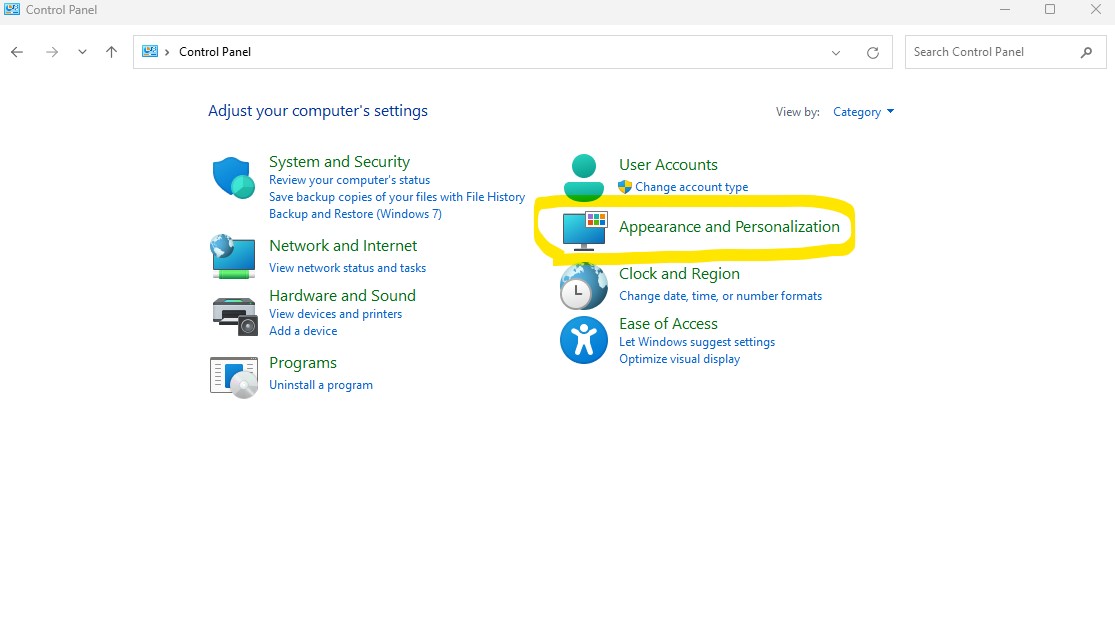Open the View by Category dropdown
The image size is (1115, 623).
862,112
